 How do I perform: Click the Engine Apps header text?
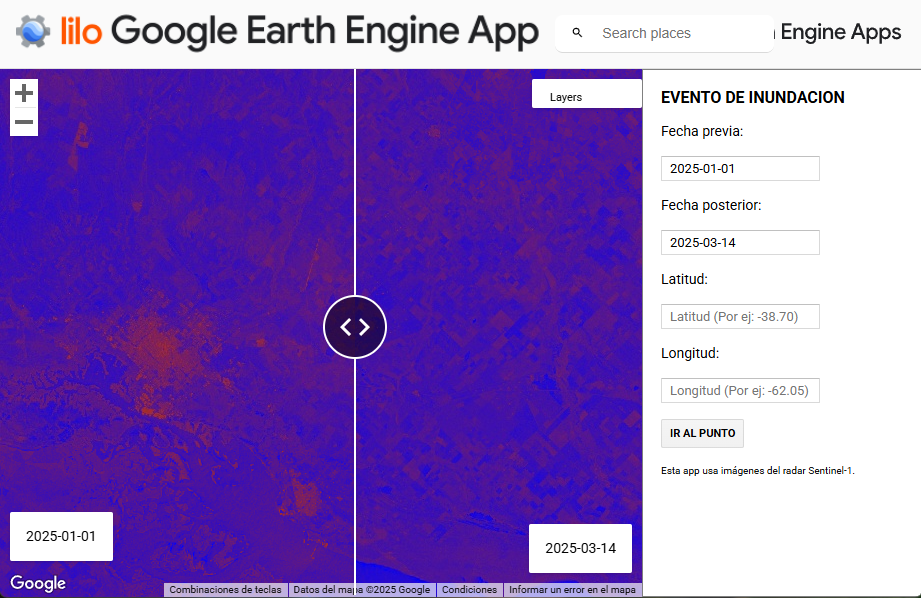click(841, 32)
